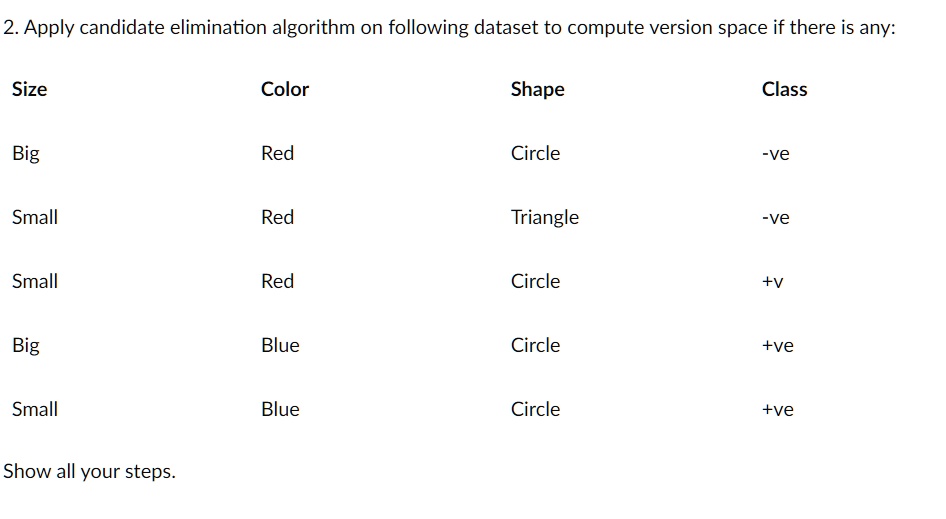This screenshot has height=519, width=946.
Task: Select the last 'Blue' color cell
Action: coord(280,409)
